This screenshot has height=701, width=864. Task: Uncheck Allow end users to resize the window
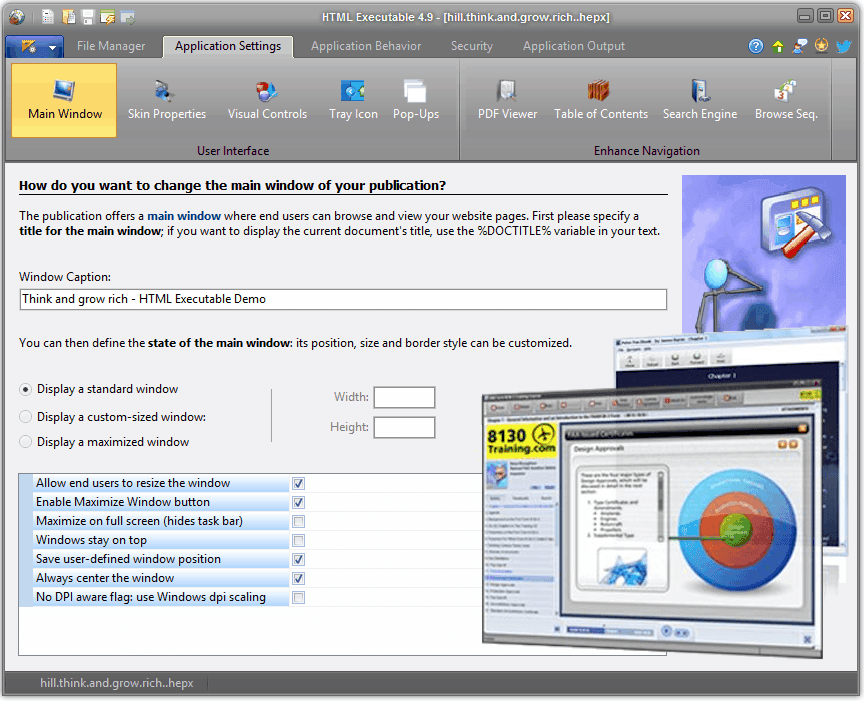click(297, 483)
